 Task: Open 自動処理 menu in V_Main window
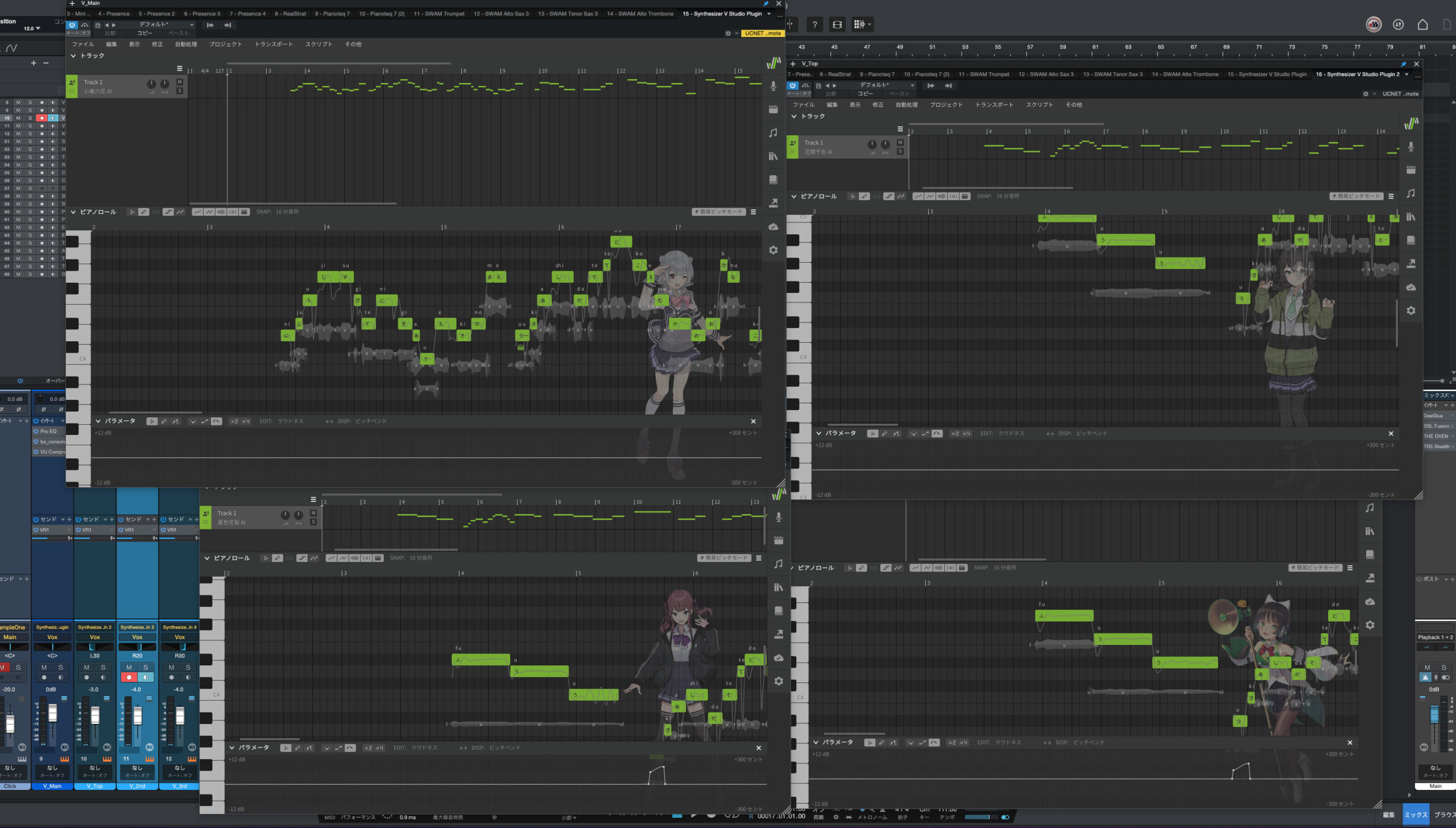(x=186, y=44)
